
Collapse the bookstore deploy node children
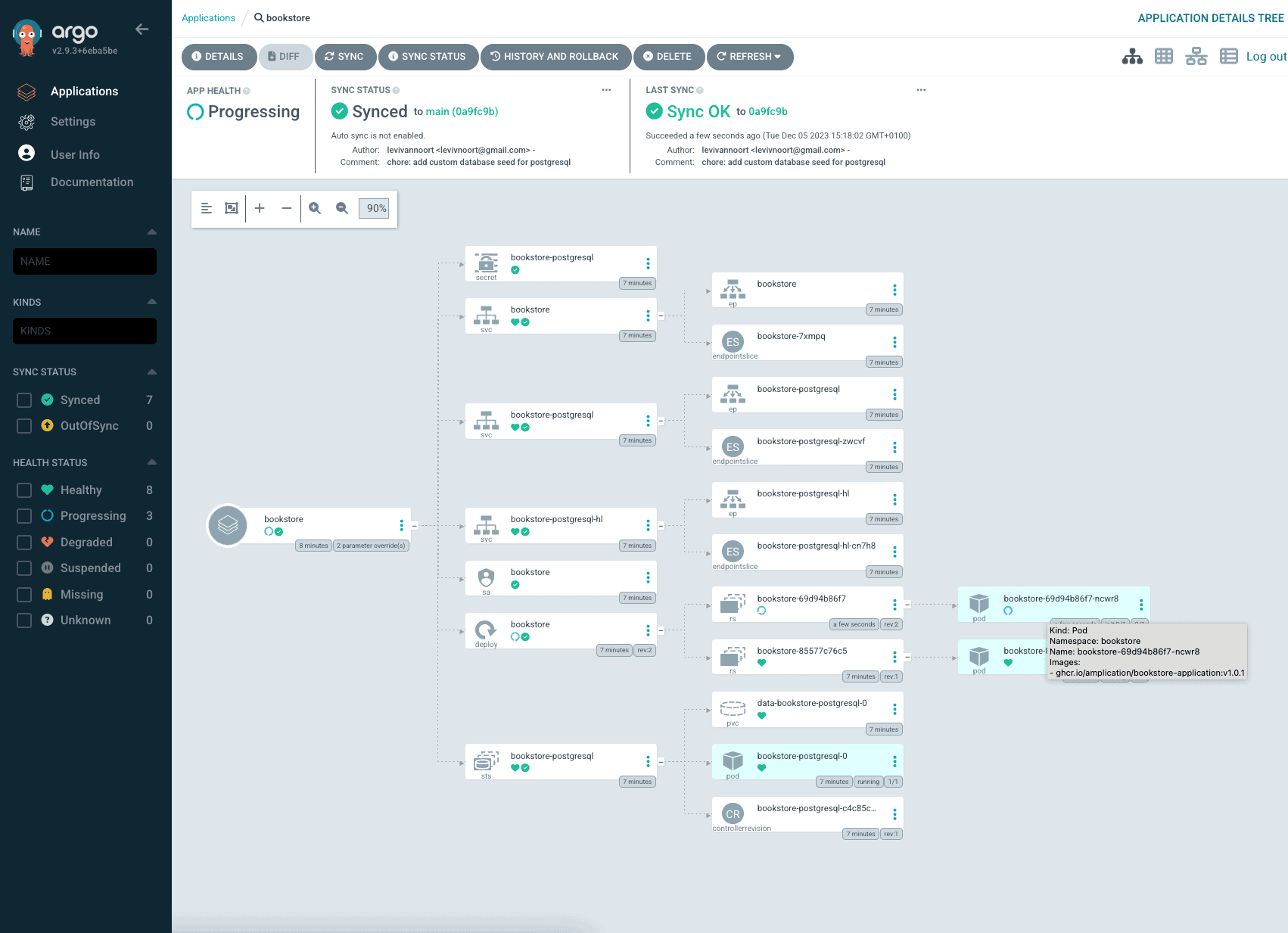point(661,630)
